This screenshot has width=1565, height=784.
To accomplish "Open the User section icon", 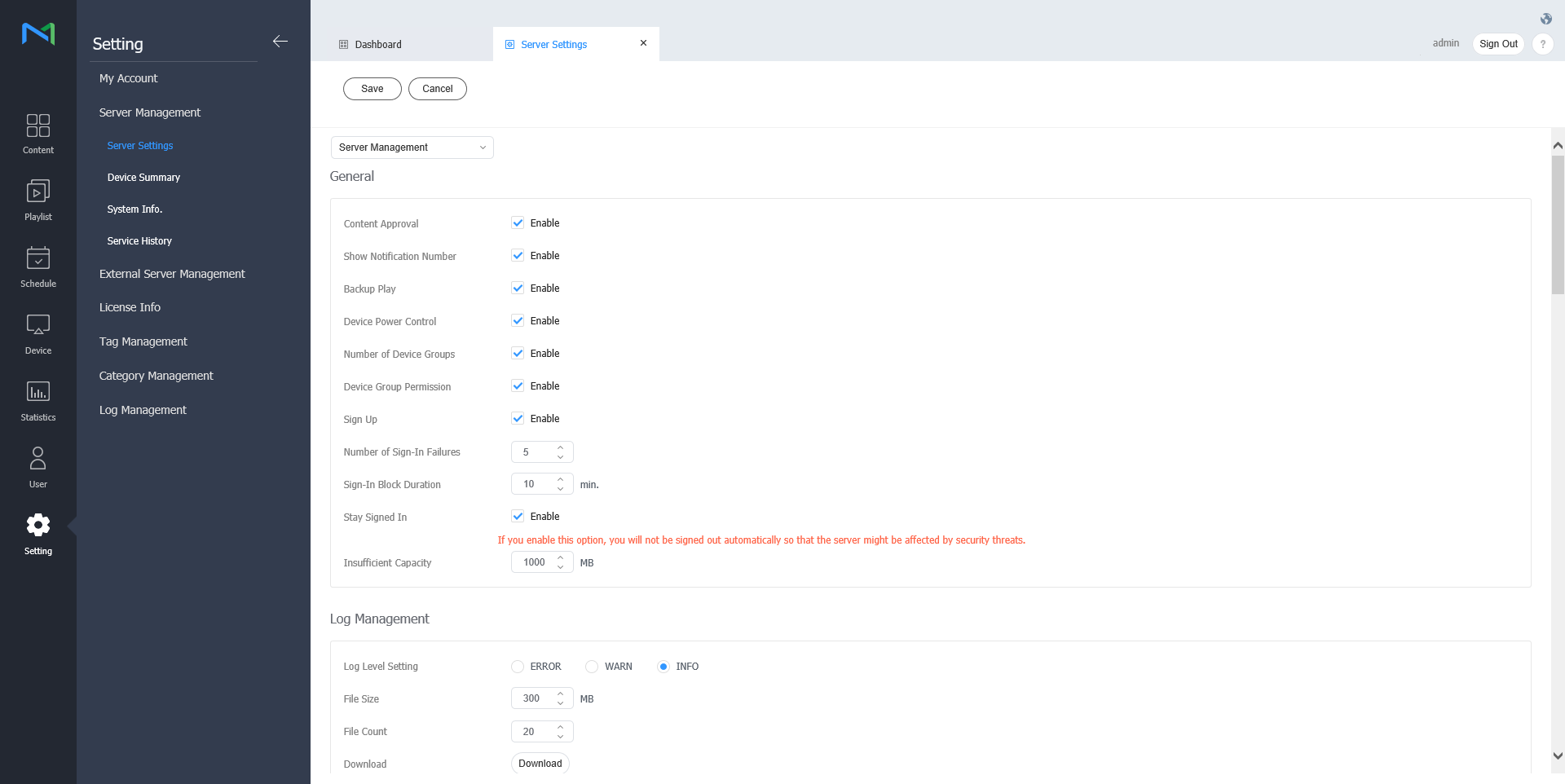I will (38, 459).
